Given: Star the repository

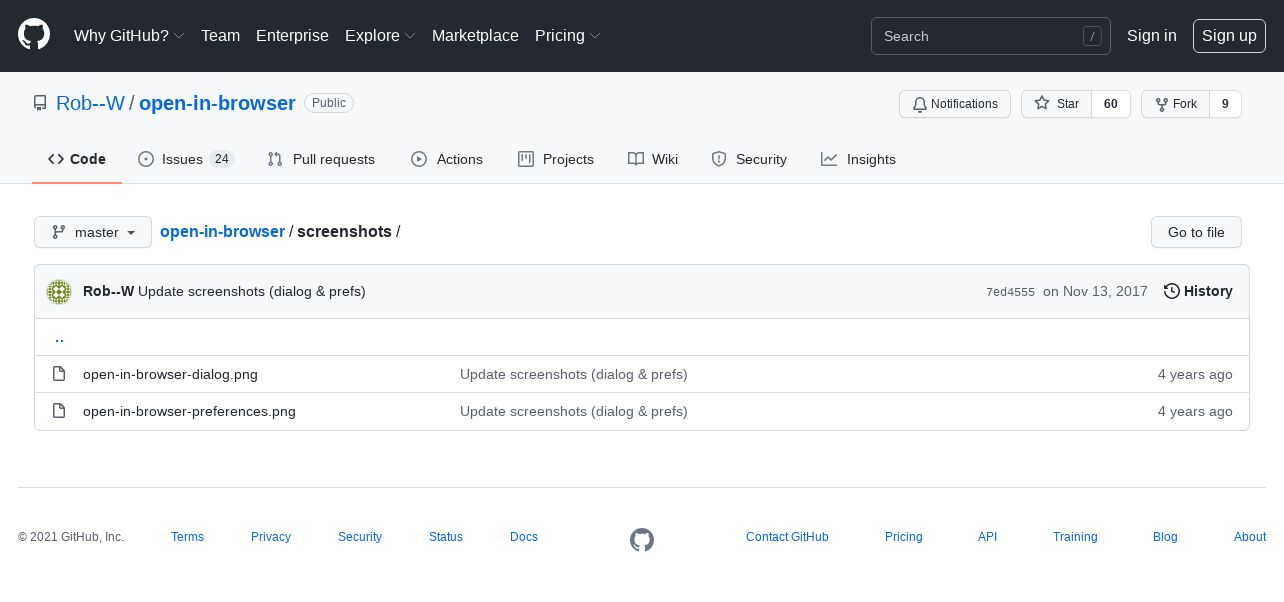Looking at the screenshot, I should click(x=1056, y=104).
